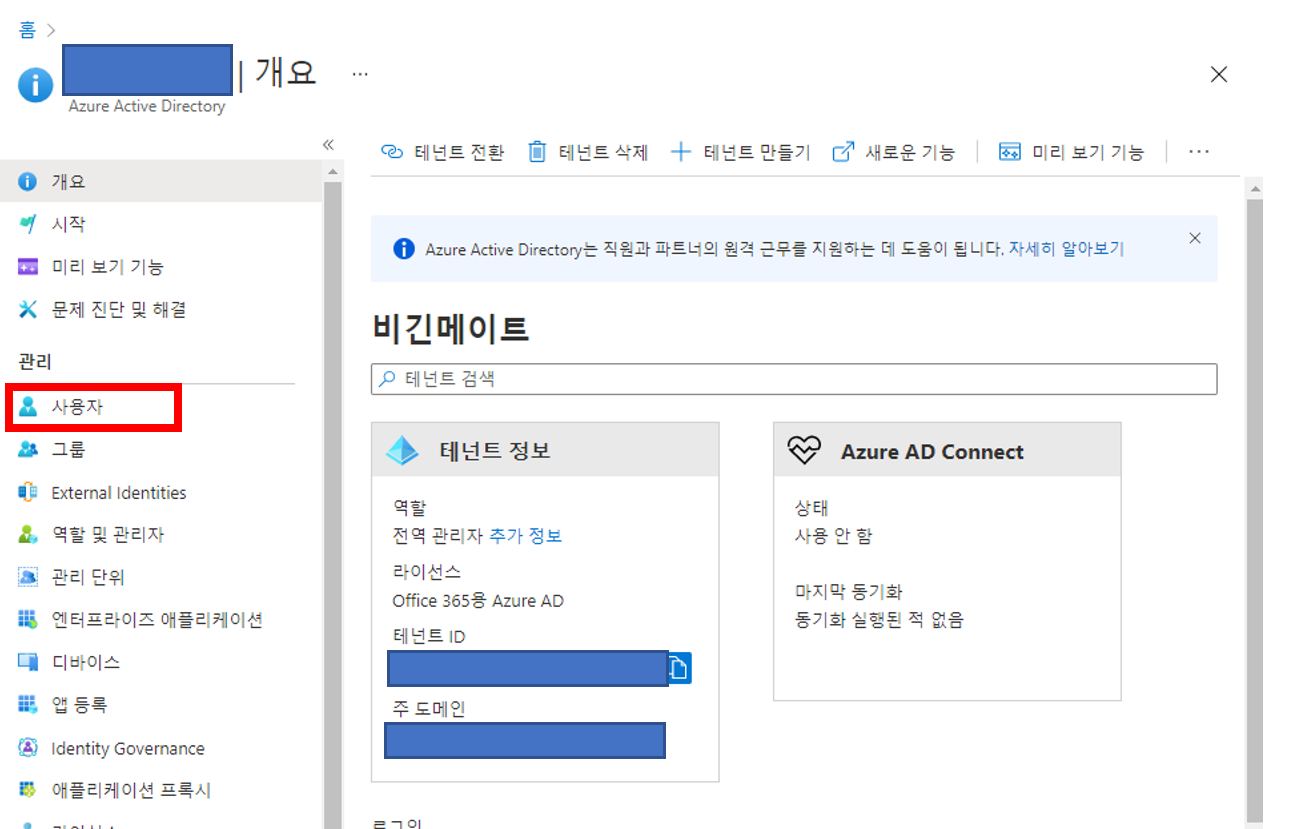This screenshot has height=829, width=1297.
Task: Click the 디바이스 icon
Action: coord(28,662)
